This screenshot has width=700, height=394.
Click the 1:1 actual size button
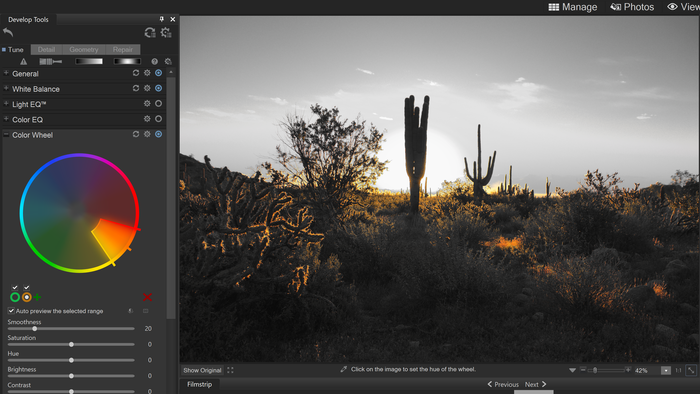(x=678, y=370)
